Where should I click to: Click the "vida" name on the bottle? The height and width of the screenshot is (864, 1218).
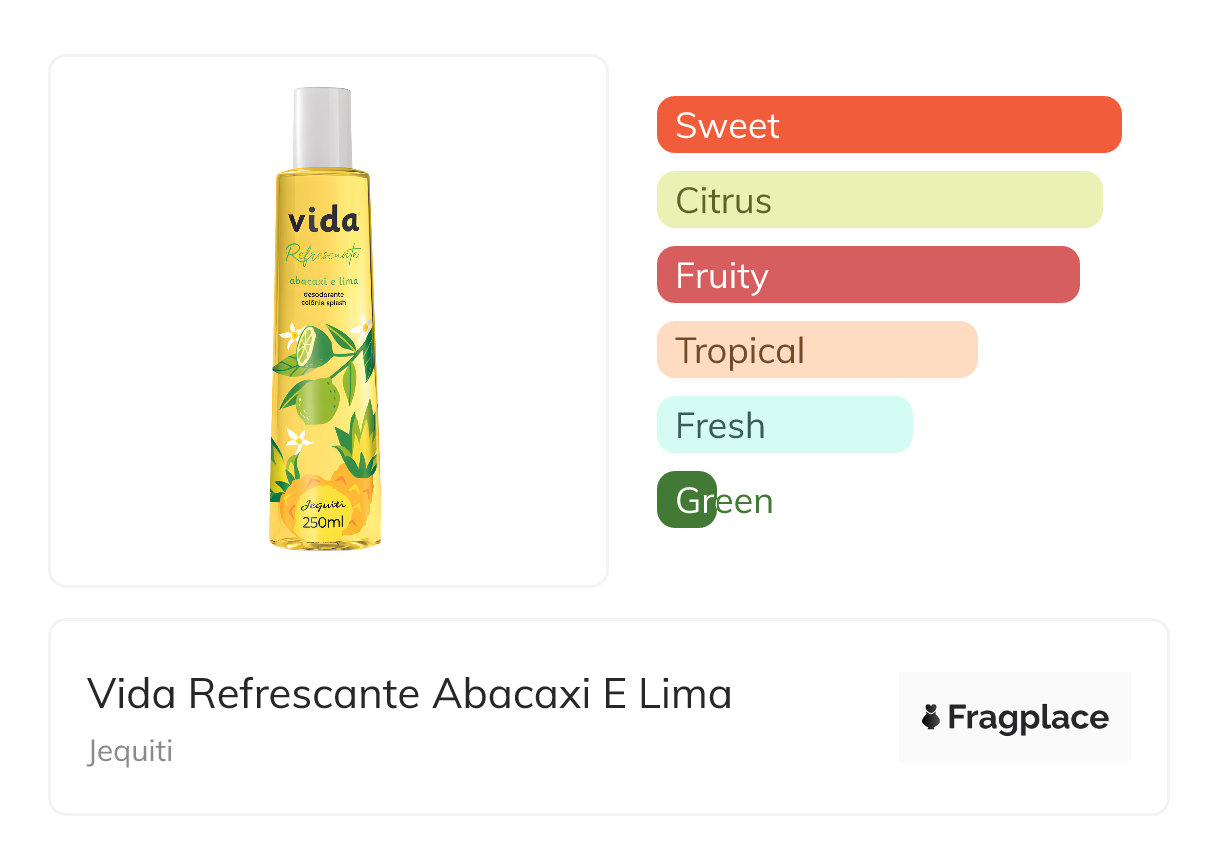[323, 219]
